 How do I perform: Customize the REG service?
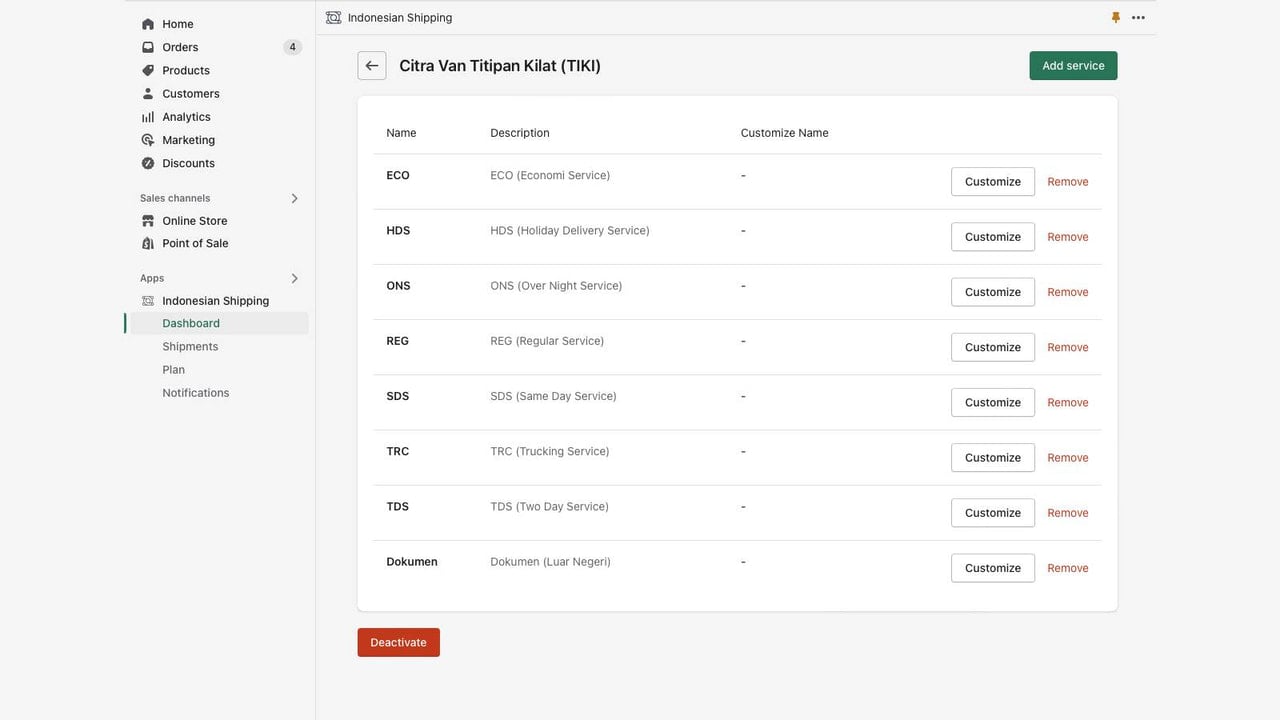tap(993, 347)
